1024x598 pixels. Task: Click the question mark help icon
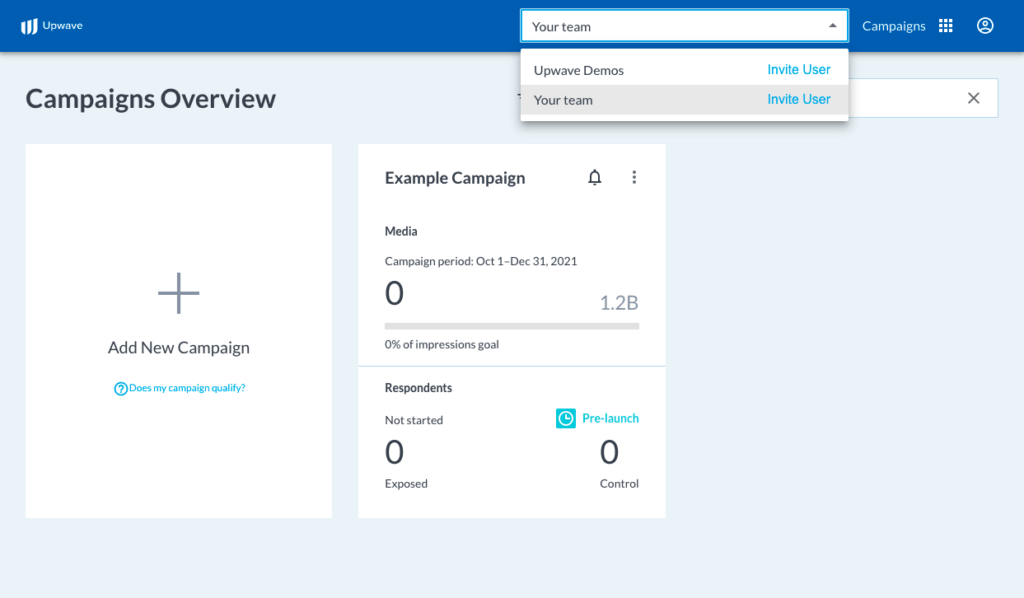click(121, 388)
